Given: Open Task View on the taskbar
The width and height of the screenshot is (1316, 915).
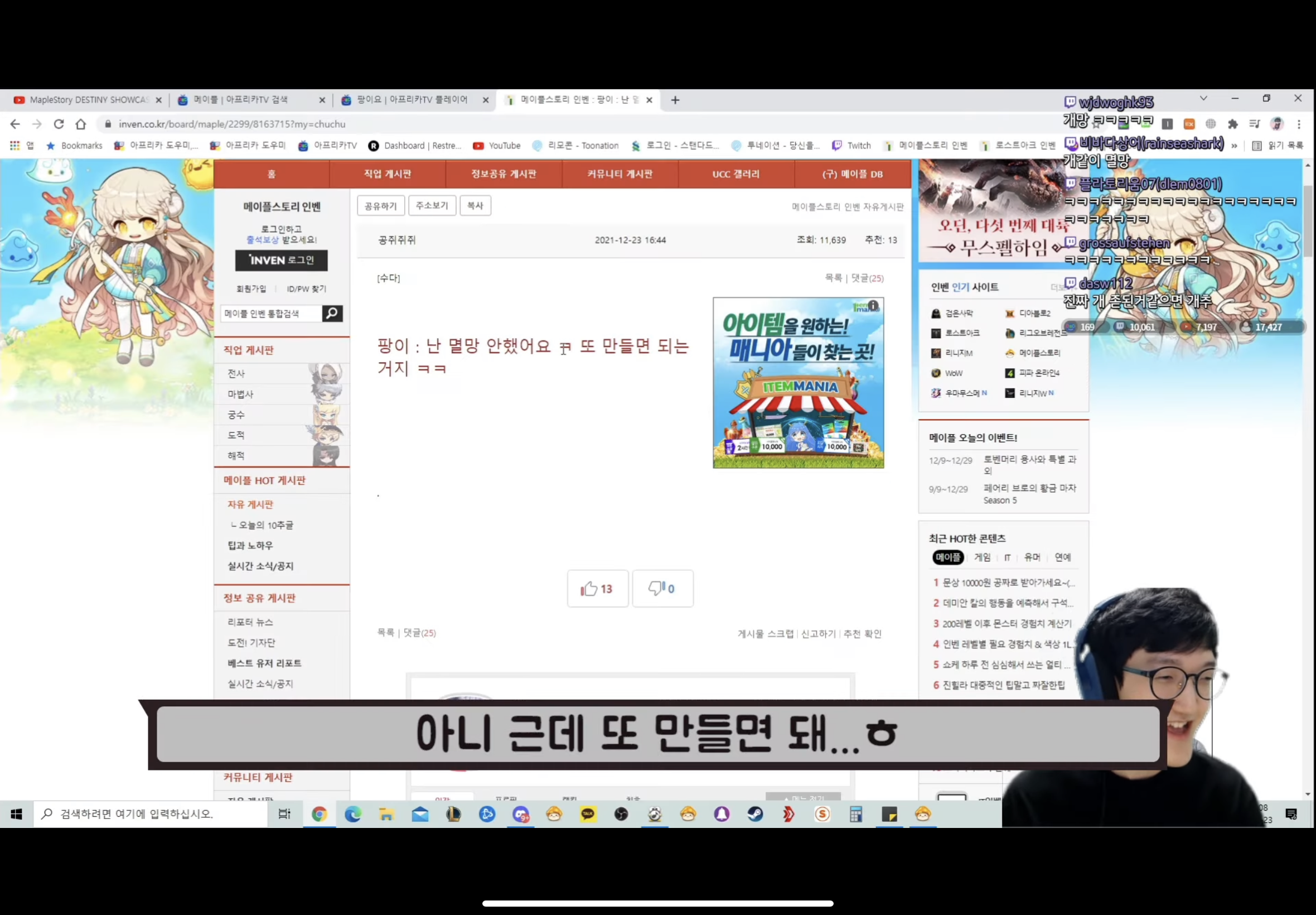Looking at the screenshot, I should [x=284, y=814].
